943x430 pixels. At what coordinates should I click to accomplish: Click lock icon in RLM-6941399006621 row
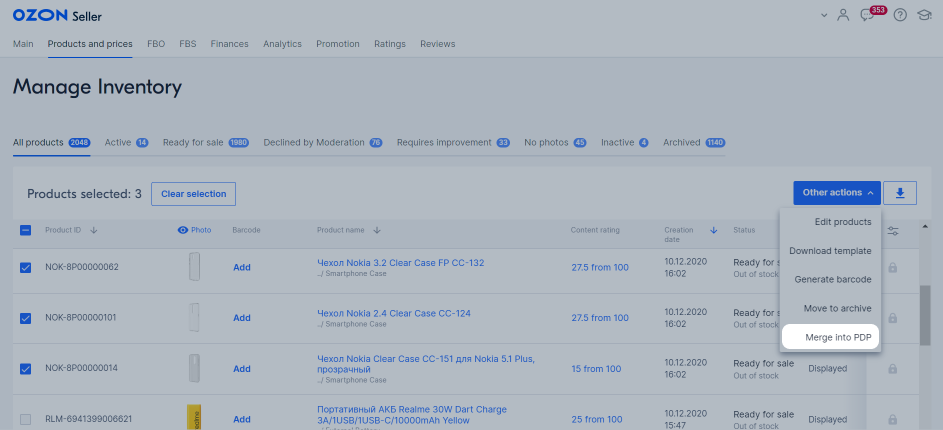coord(892,419)
